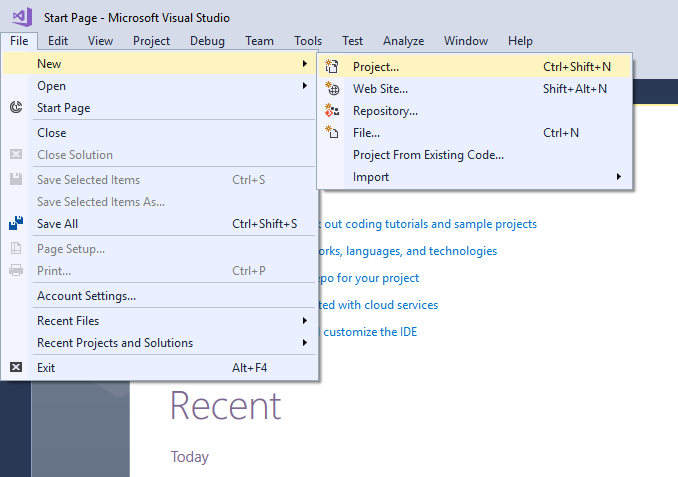Image resolution: width=678 pixels, height=477 pixels.
Task: Select Project From Existing Code entry
Action: 475,155
